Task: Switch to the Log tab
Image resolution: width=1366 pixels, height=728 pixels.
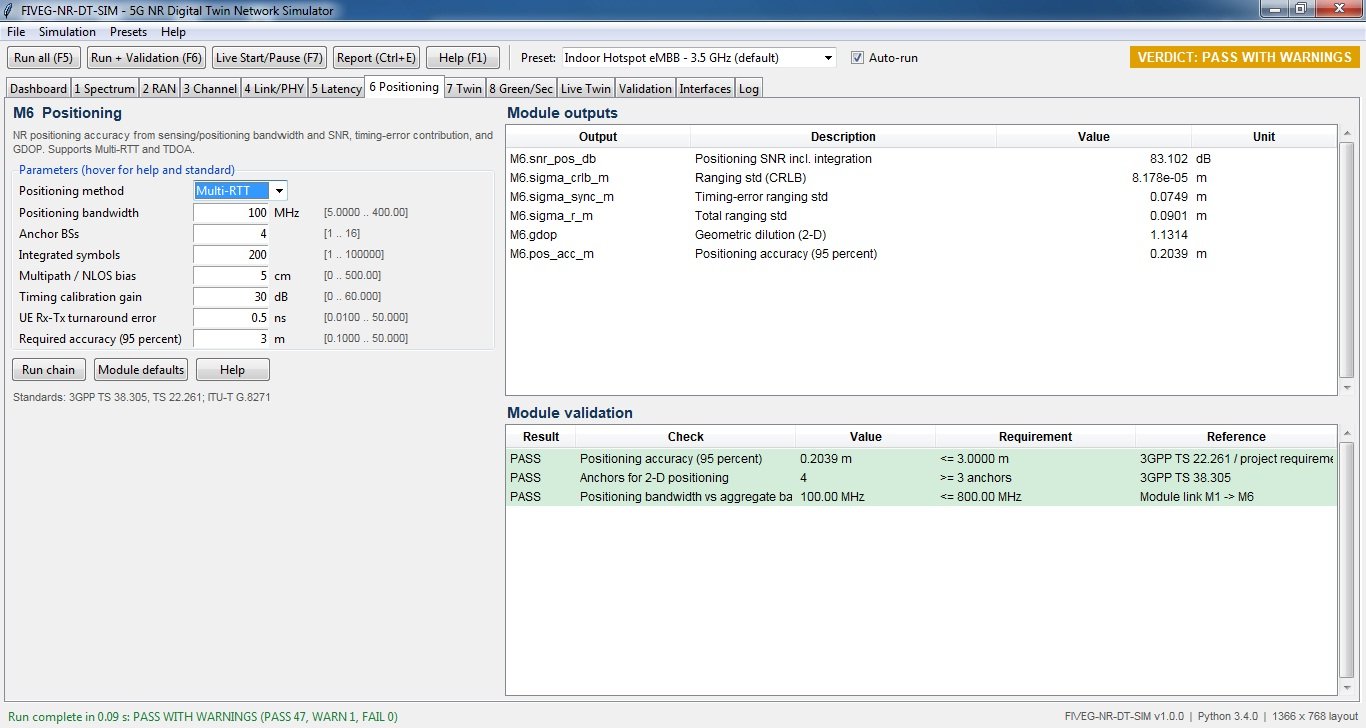Action: pyautogui.click(x=749, y=89)
